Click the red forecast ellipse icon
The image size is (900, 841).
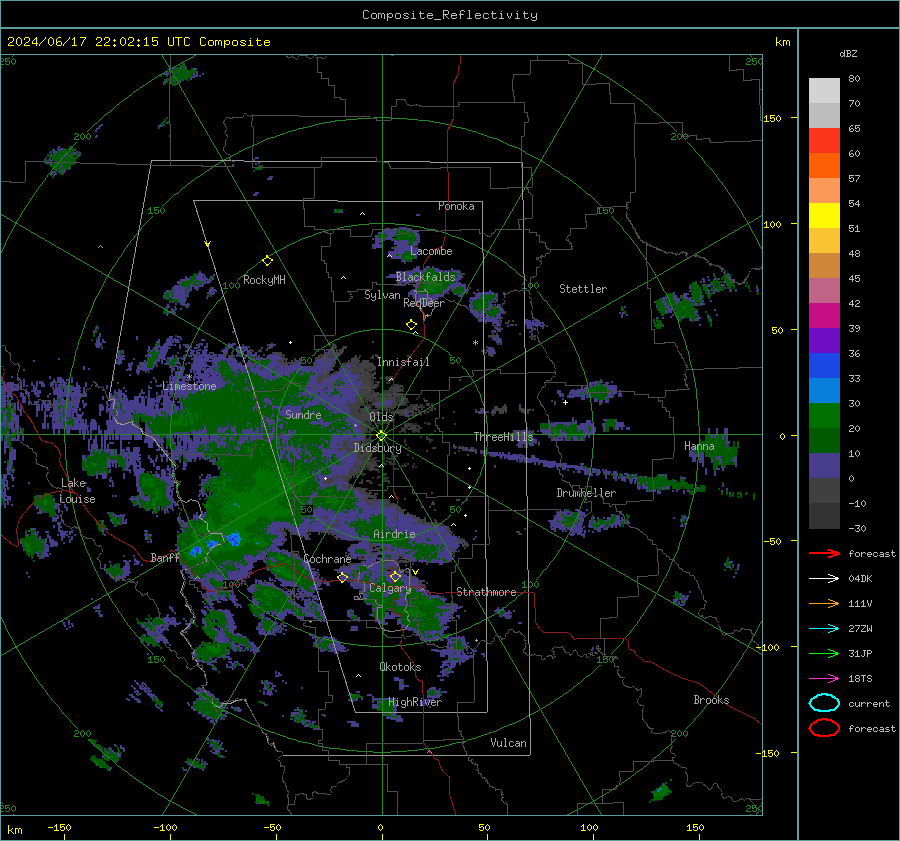click(x=824, y=728)
